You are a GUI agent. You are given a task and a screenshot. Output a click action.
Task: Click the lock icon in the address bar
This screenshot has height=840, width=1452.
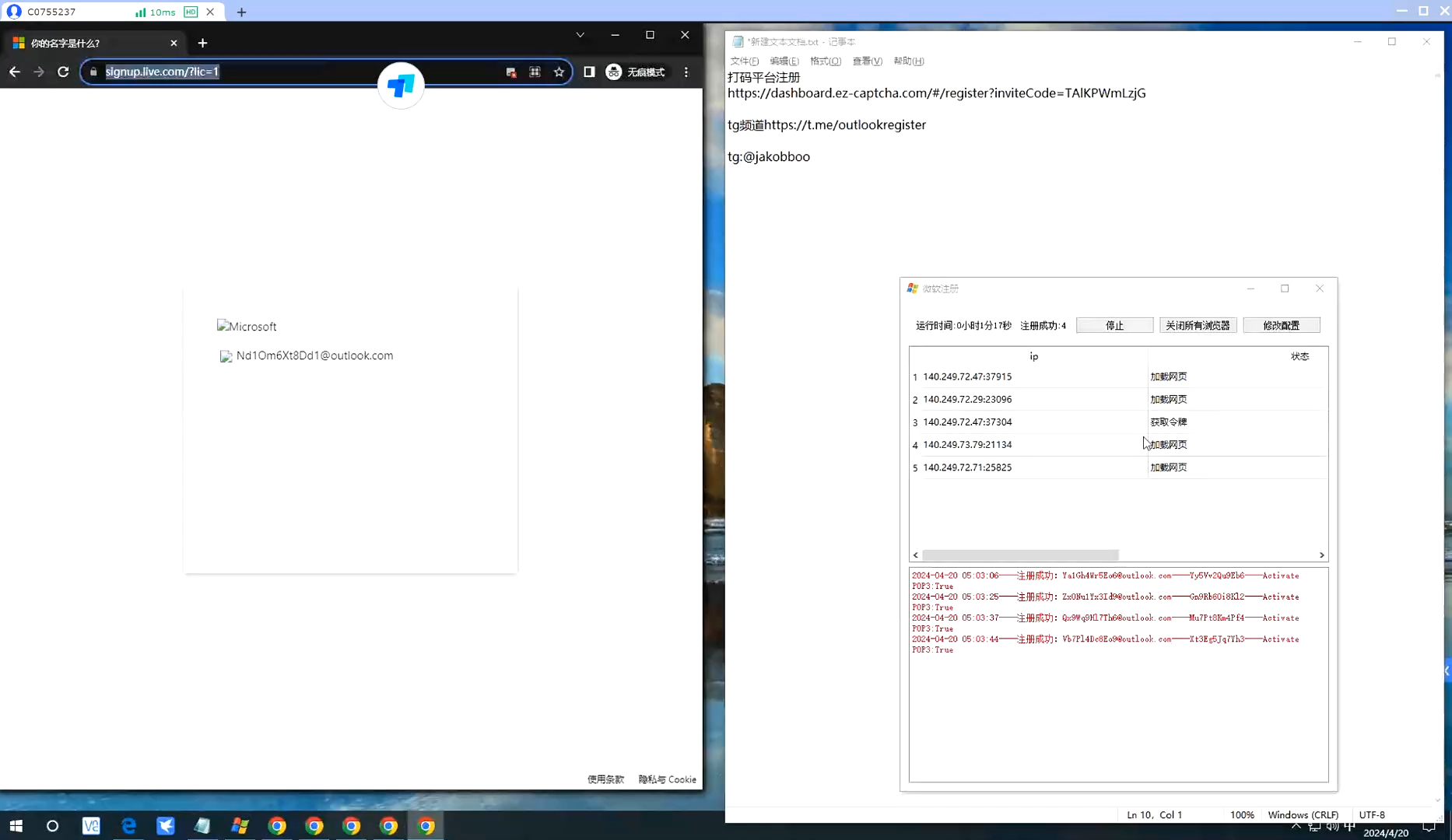pos(93,72)
